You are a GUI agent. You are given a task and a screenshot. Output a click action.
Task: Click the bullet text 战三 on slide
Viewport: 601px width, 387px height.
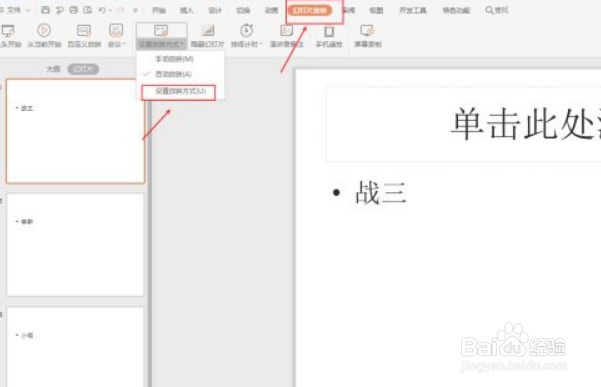pos(380,193)
